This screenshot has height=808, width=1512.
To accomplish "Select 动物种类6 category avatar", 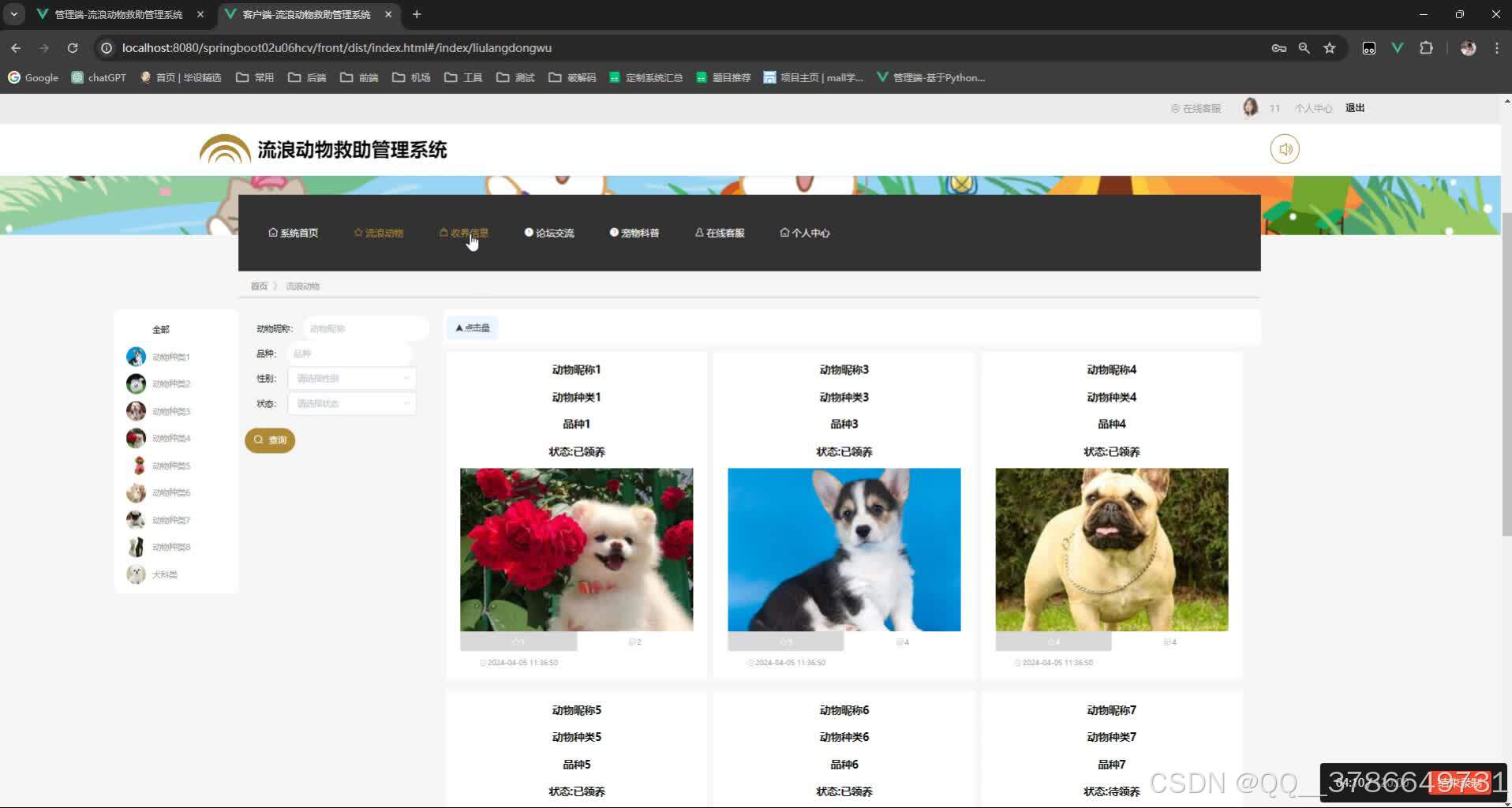I will 136,492.
